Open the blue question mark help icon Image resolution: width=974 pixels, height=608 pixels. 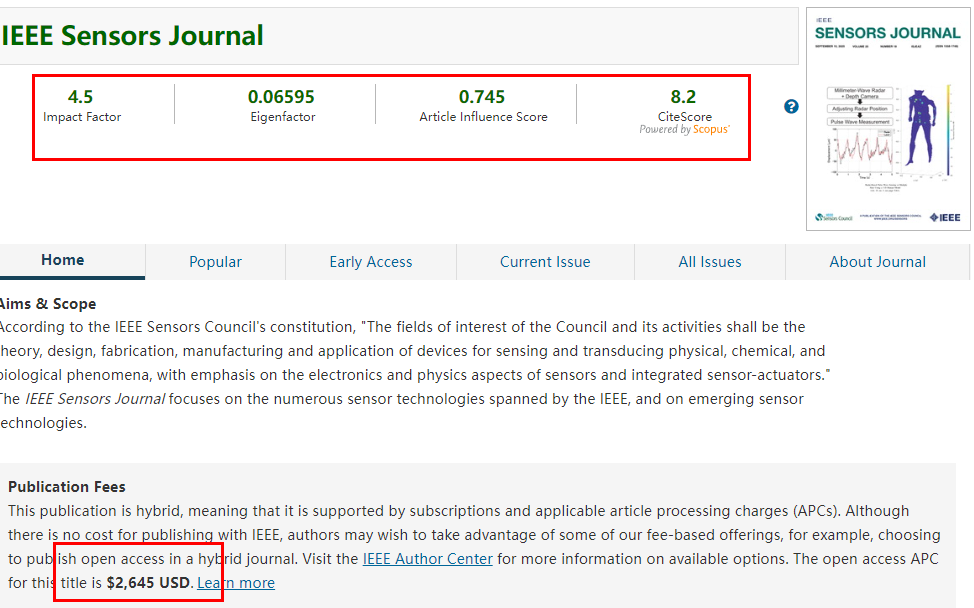(791, 106)
